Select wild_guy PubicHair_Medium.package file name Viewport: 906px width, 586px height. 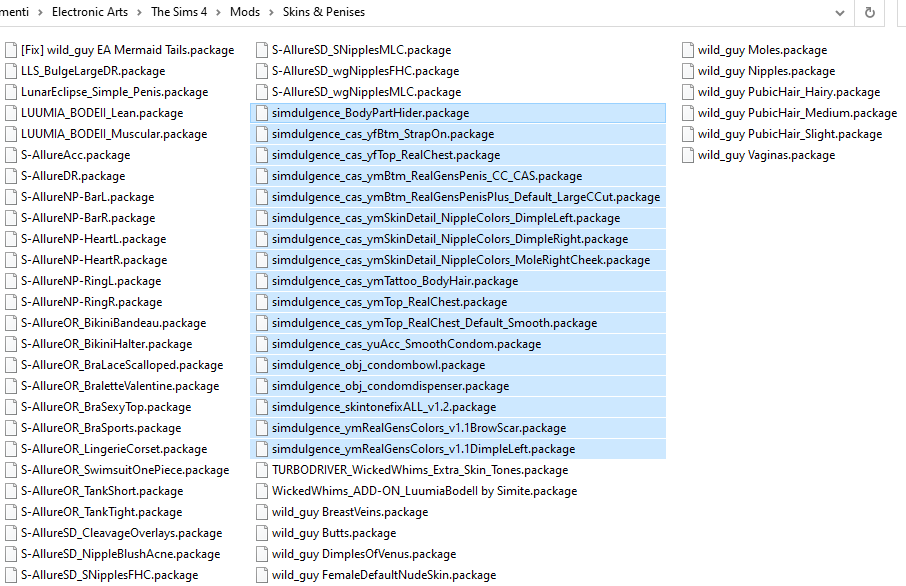[x=797, y=113]
